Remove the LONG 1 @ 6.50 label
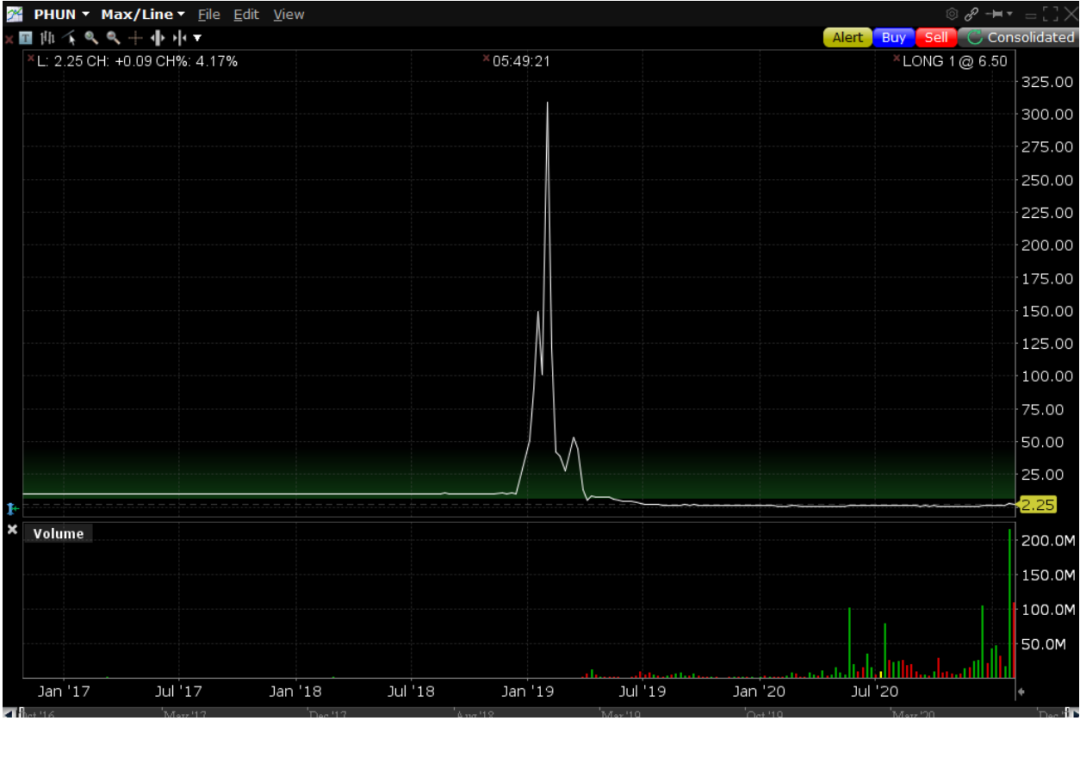The image size is (1080, 758). click(x=897, y=60)
